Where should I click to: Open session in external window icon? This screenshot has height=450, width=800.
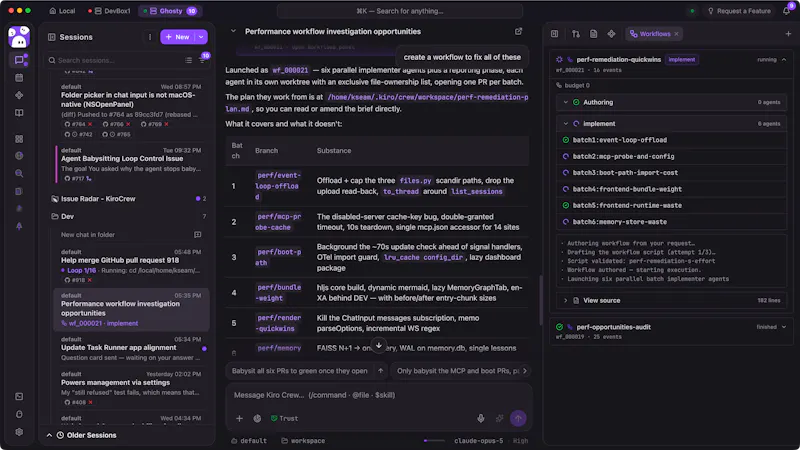coord(518,32)
